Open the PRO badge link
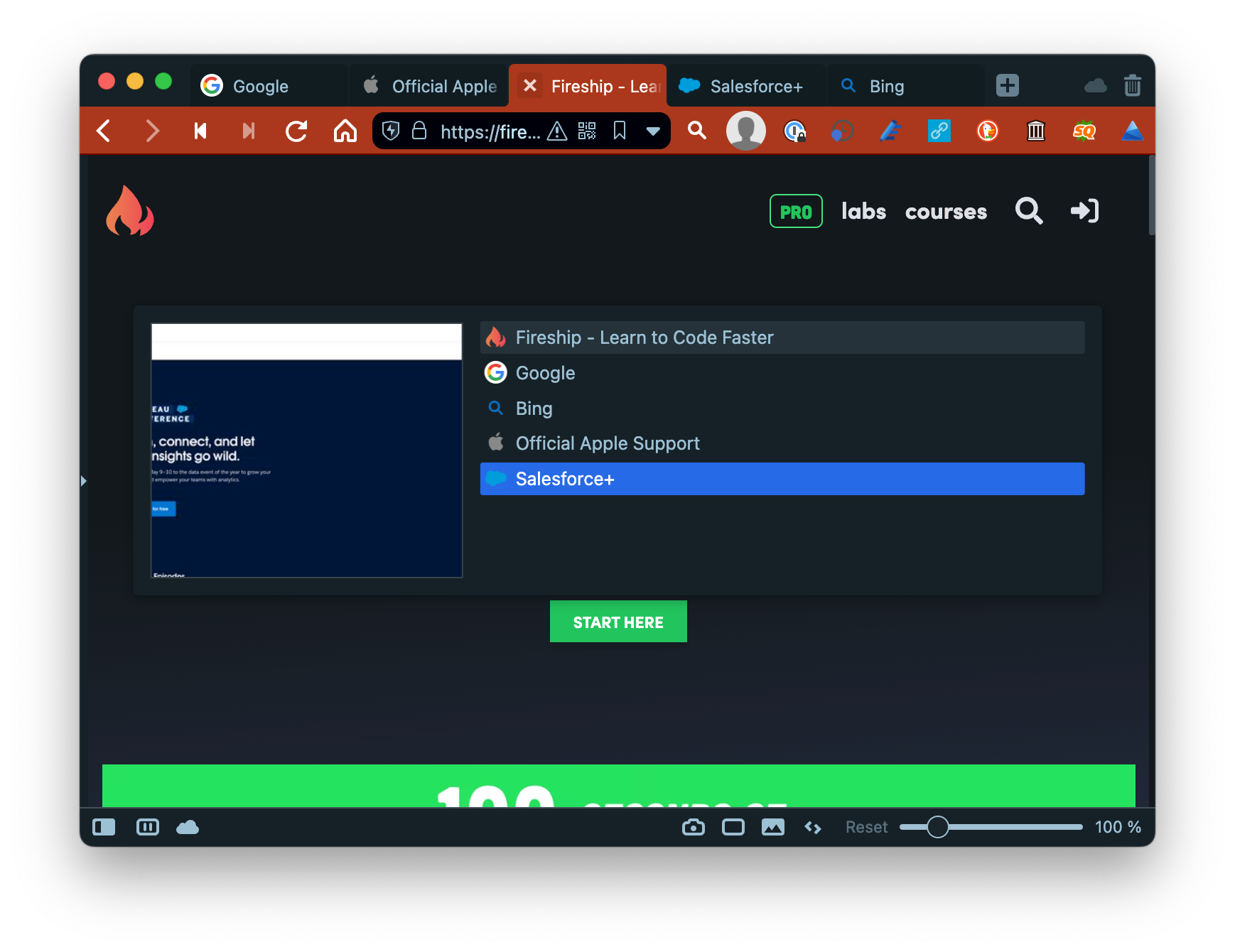1235x952 pixels. click(796, 211)
